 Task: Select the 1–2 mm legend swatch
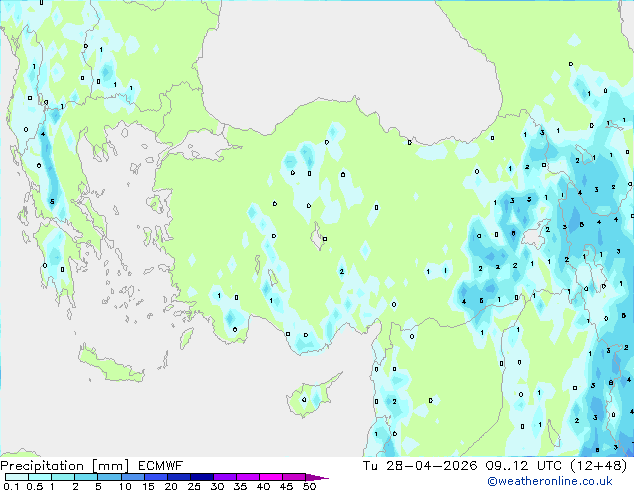click(63, 477)
